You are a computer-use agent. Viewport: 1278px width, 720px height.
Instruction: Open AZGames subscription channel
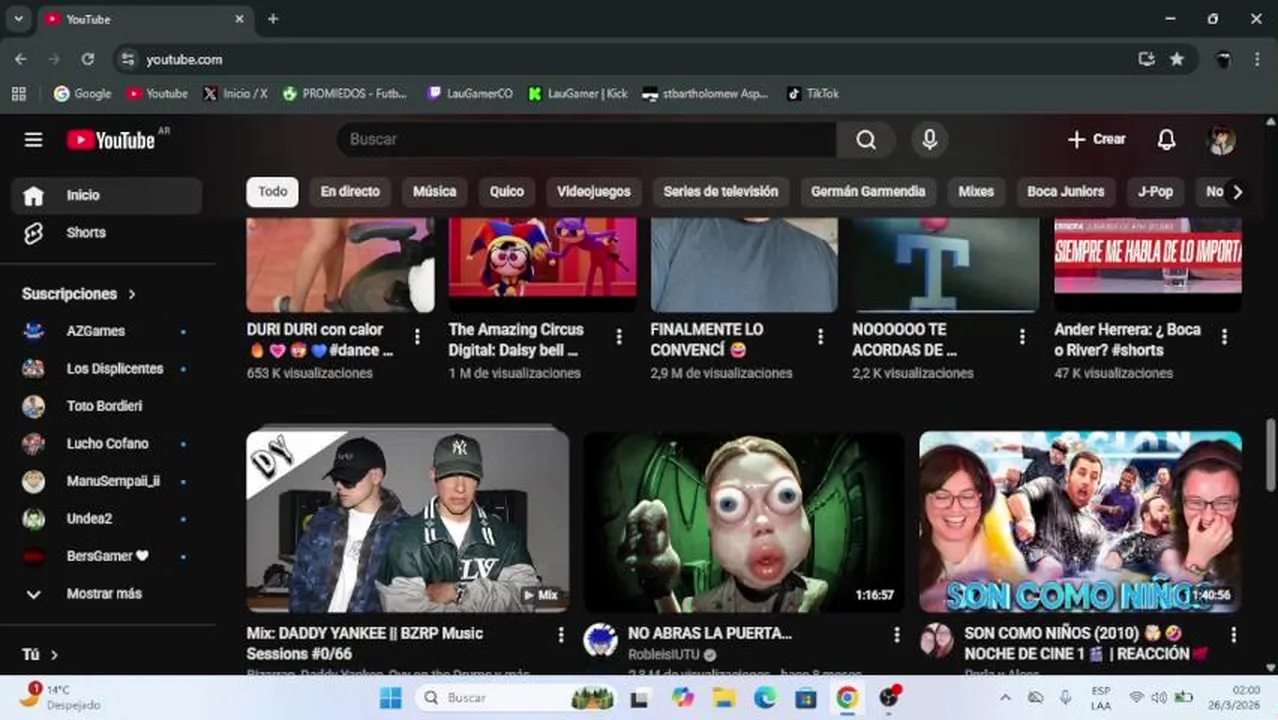(106, 331)
